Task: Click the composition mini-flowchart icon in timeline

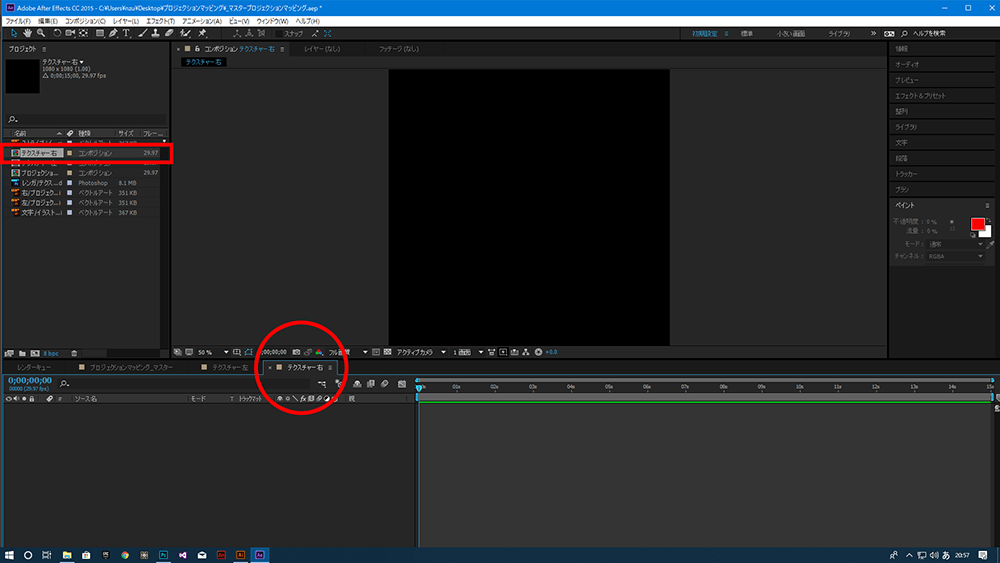Action: coord(322,384)
